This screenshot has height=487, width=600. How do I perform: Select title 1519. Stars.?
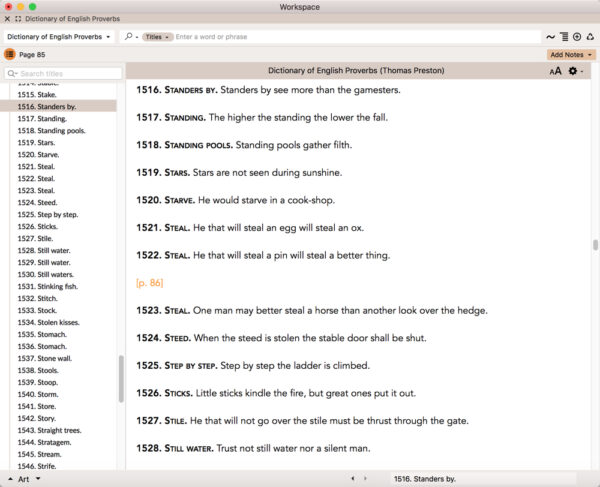(x=36, y=142)
